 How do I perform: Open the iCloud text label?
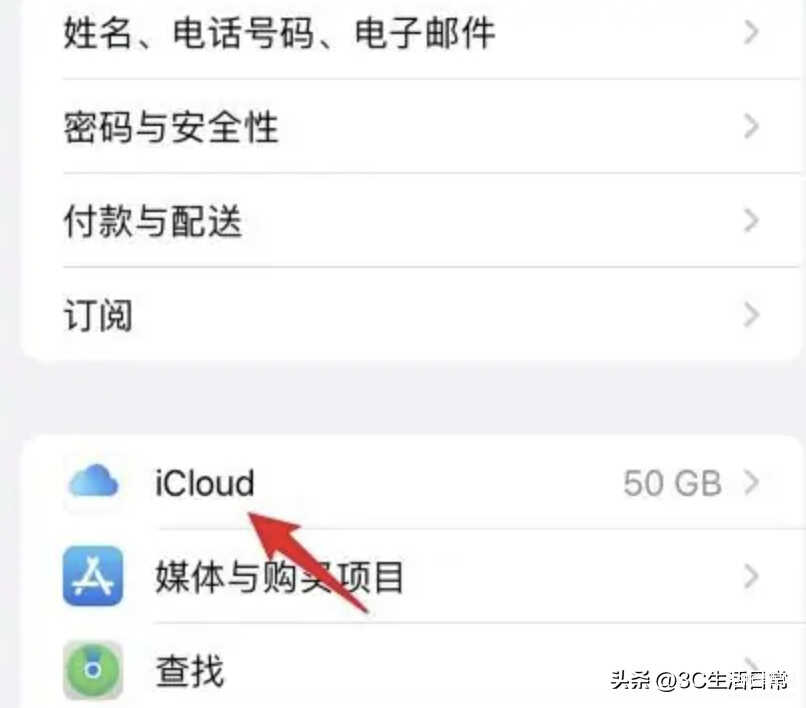pyautogui.click(x=205, y=483)
